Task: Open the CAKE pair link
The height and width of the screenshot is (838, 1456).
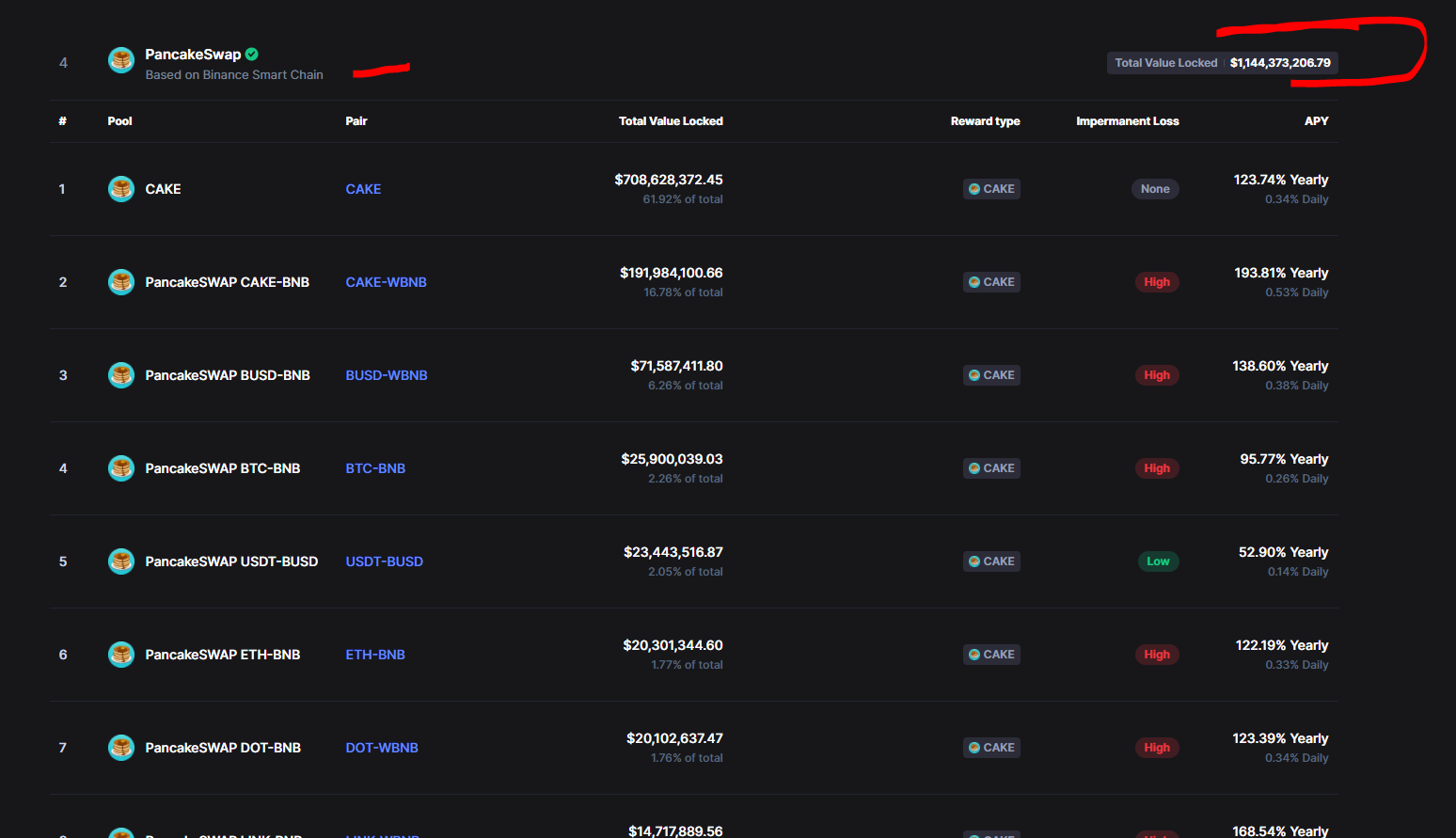Action: pos(363,189)
